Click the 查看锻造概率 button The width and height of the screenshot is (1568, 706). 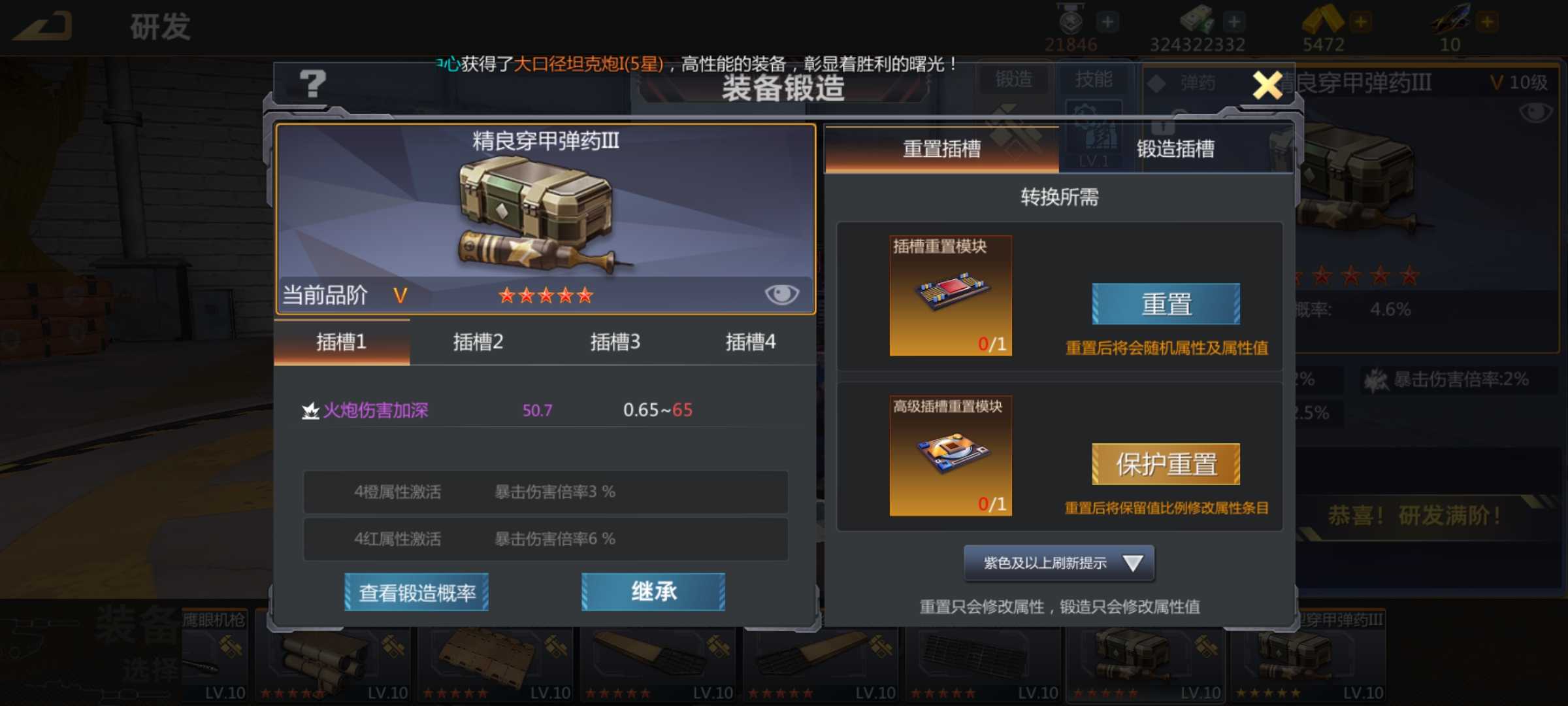tap(417, 592)
